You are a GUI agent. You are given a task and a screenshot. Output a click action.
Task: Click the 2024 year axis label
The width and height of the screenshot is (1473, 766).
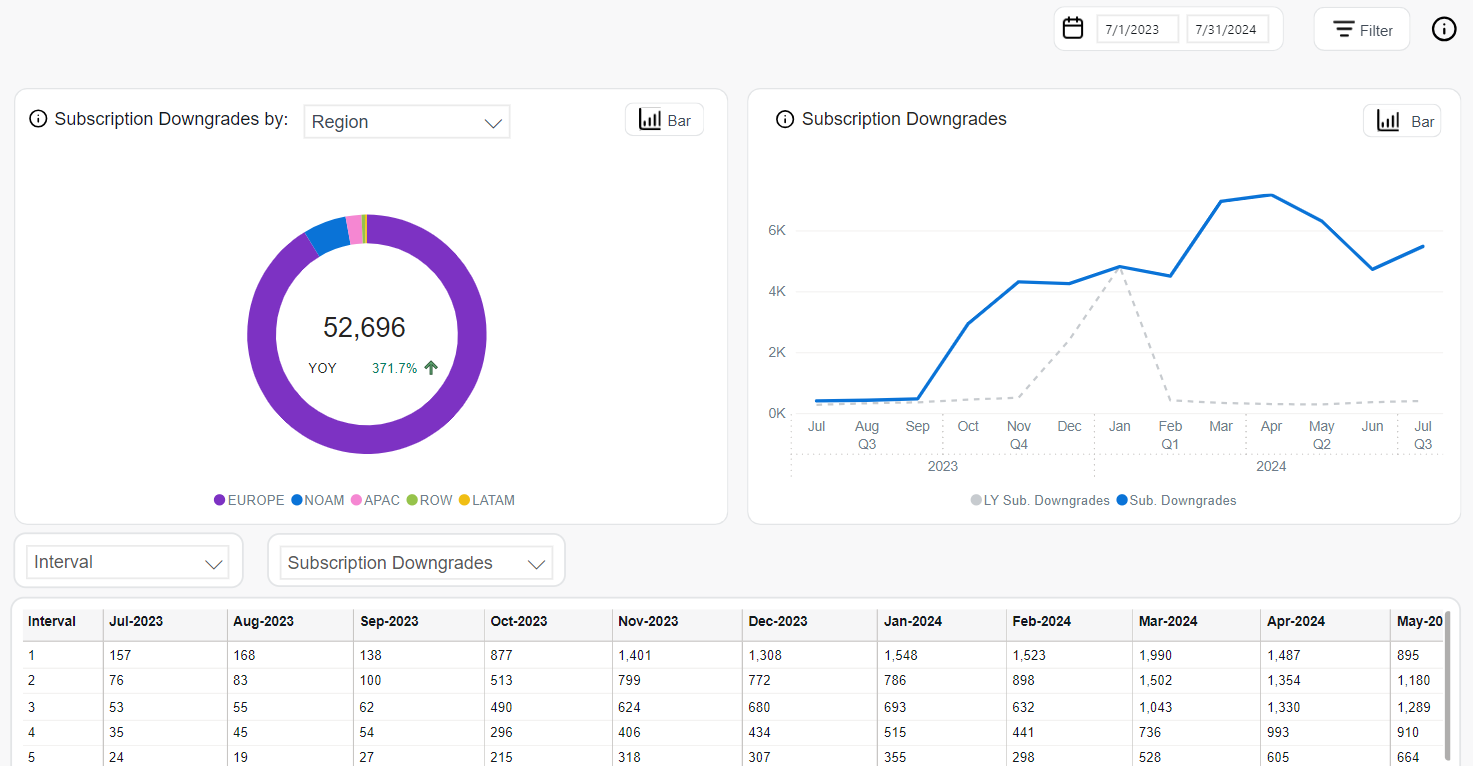[x=1271, y=466]
